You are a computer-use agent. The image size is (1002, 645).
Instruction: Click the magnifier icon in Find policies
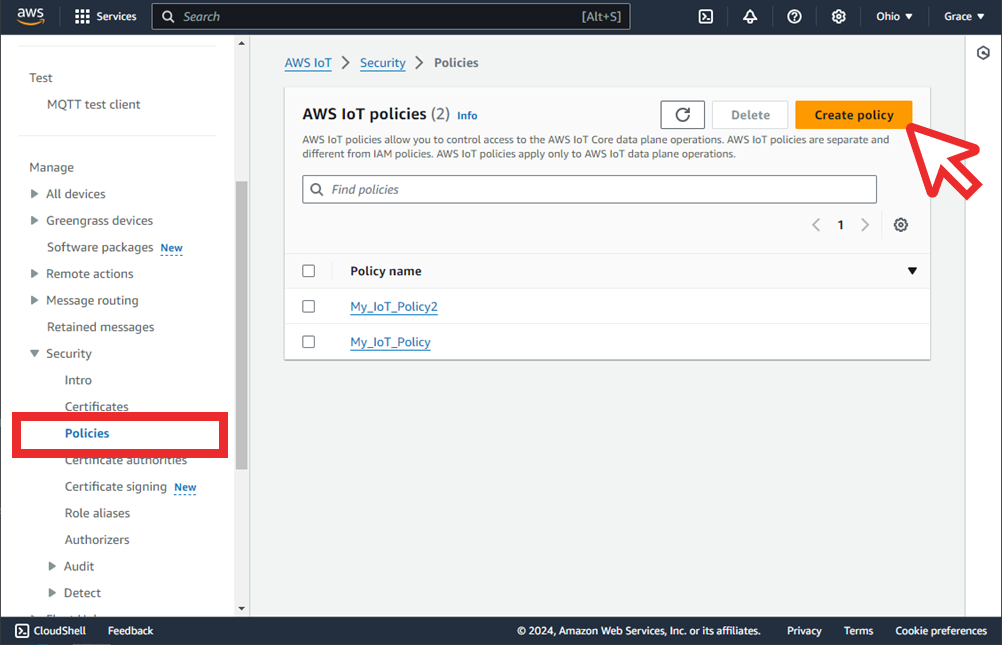point(316,190)
